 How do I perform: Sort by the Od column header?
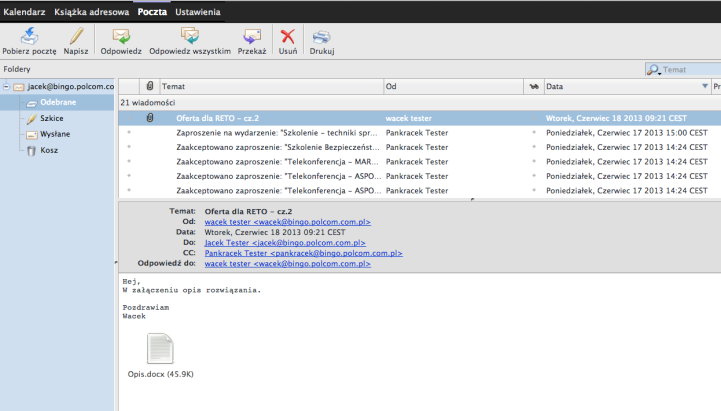click(453, 86)
